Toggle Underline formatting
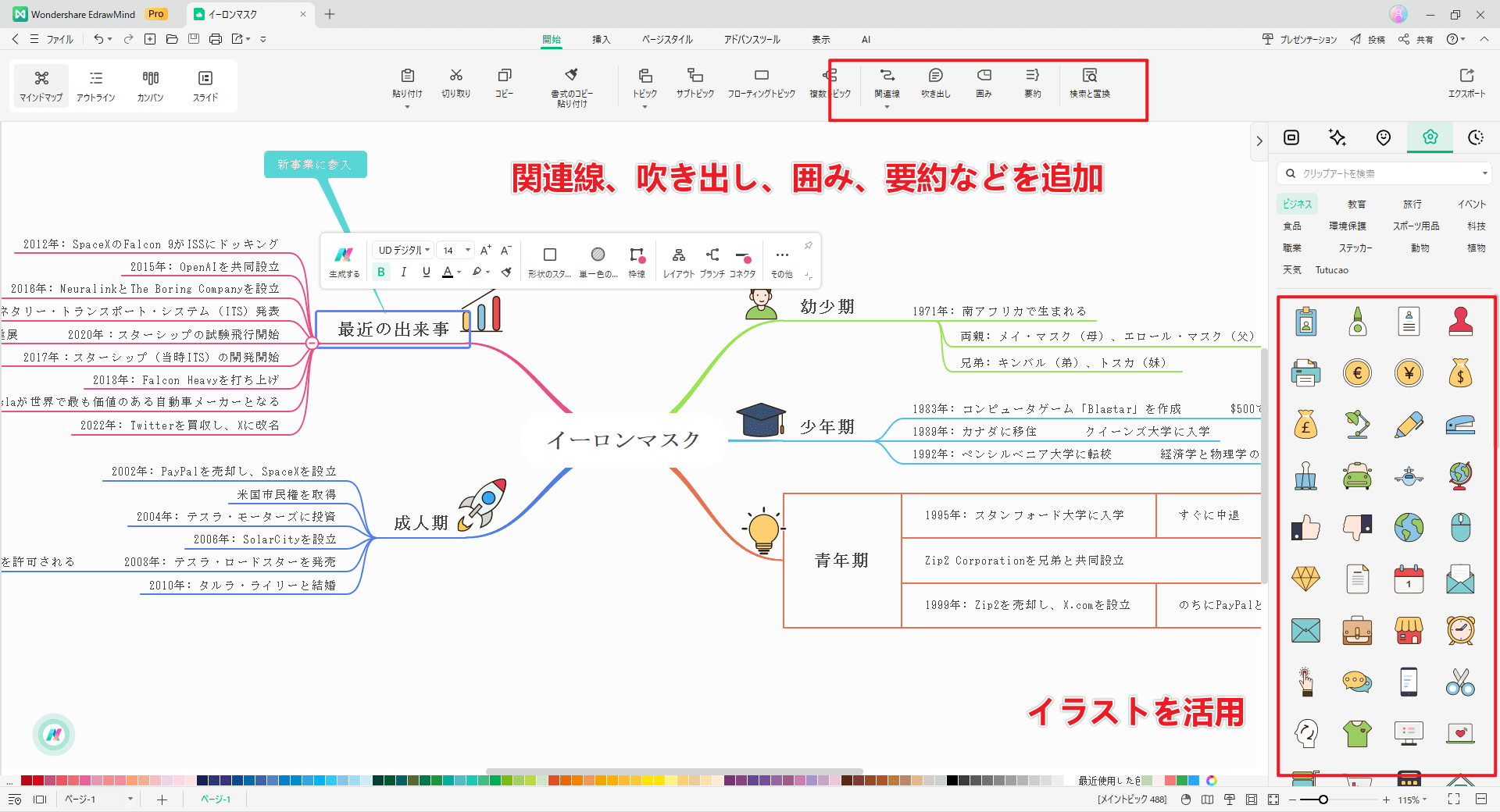Screen dimensions: 1500x812 (426, 272)
